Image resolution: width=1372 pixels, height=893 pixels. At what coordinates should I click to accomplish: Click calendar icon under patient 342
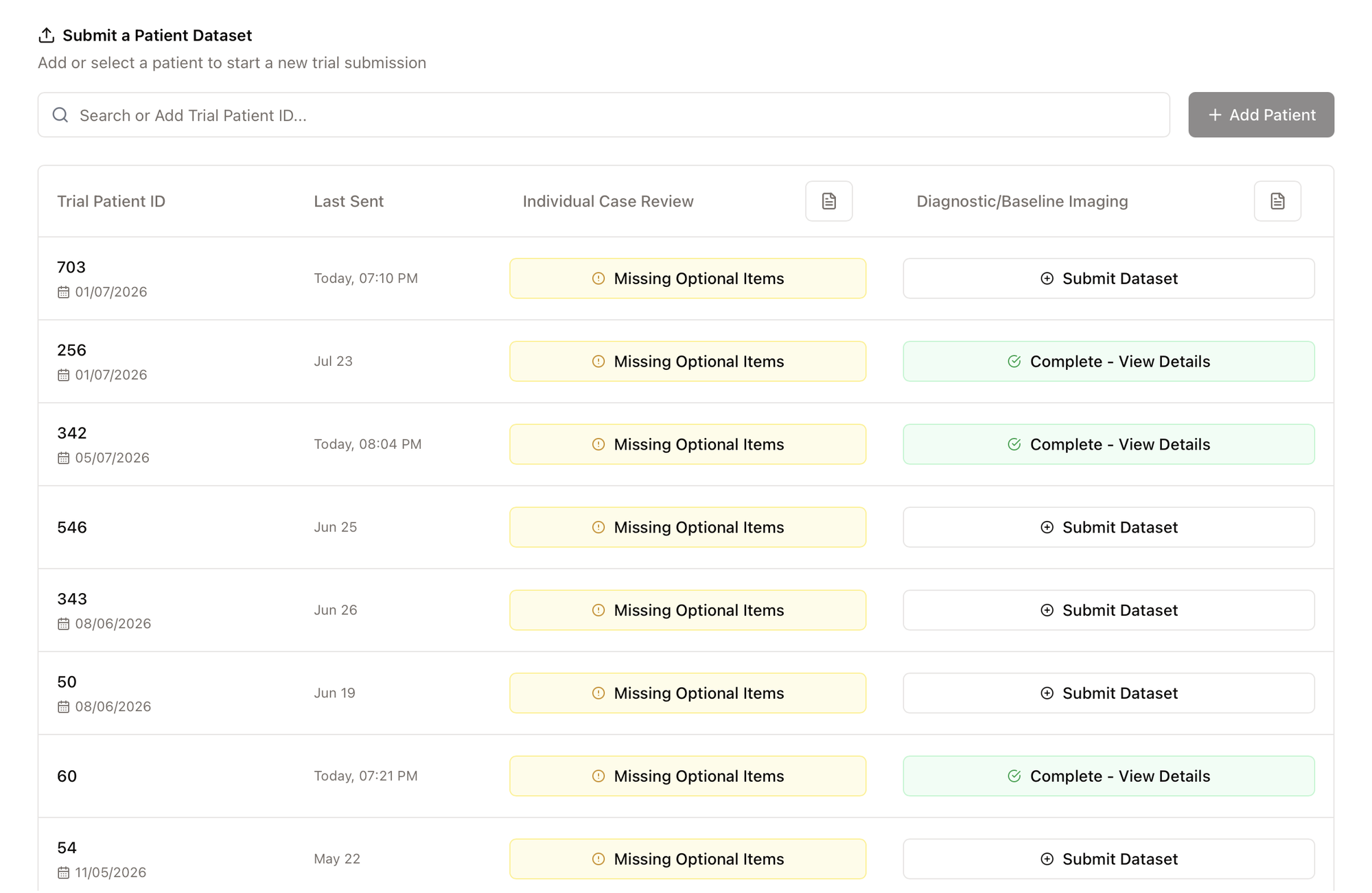click(x=63, y=458)
